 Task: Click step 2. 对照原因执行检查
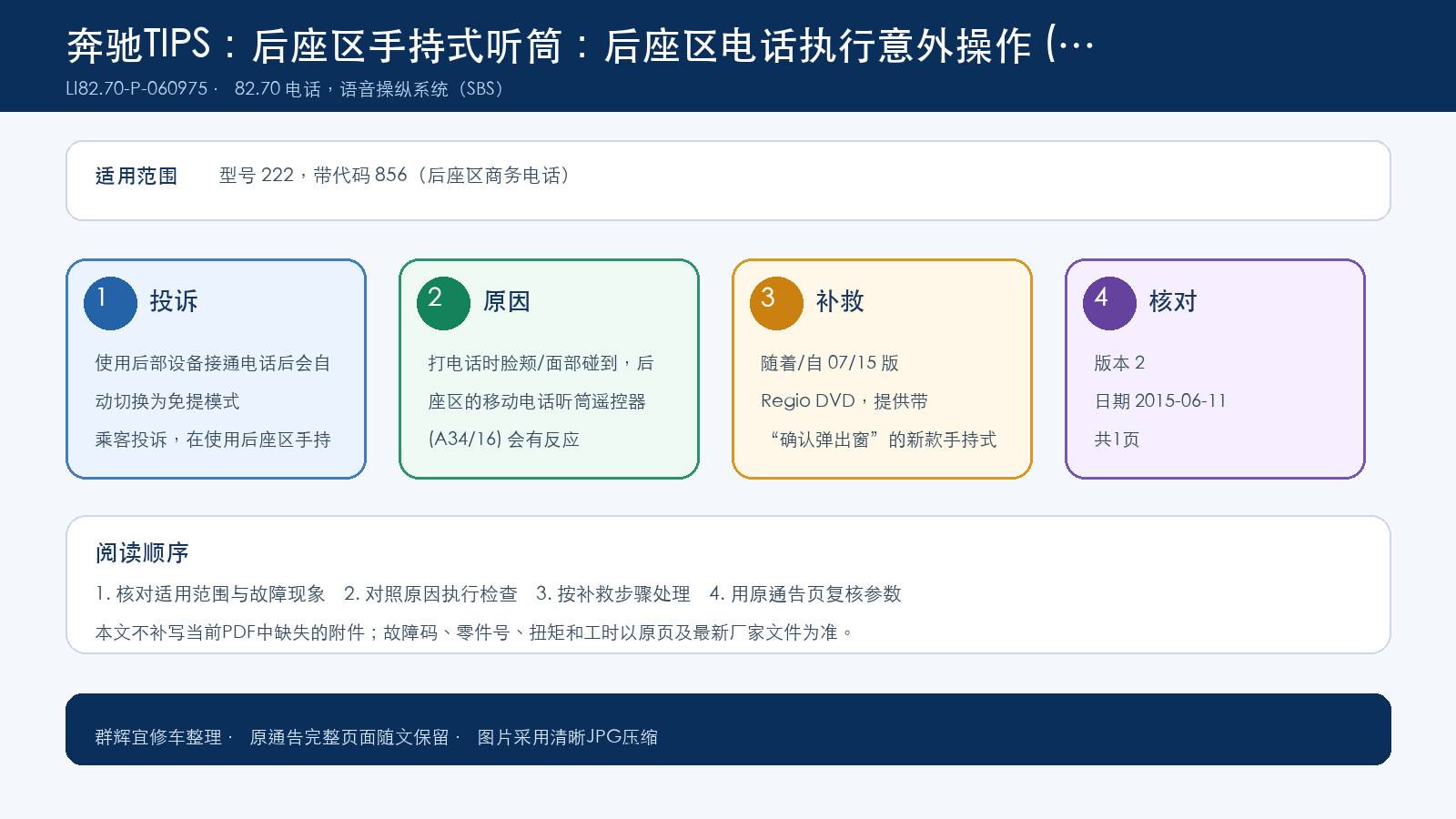[x=430, y=594]
